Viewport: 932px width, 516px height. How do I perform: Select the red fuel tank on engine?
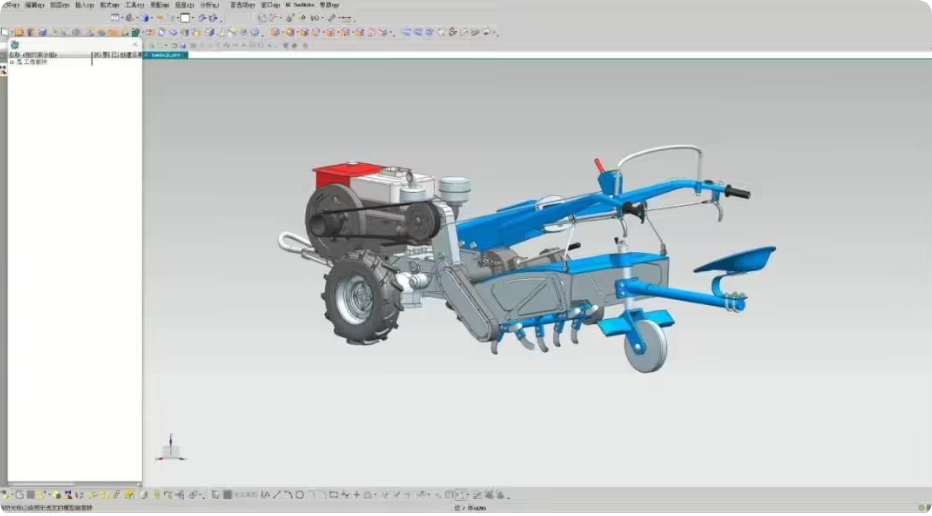(338, 178)
